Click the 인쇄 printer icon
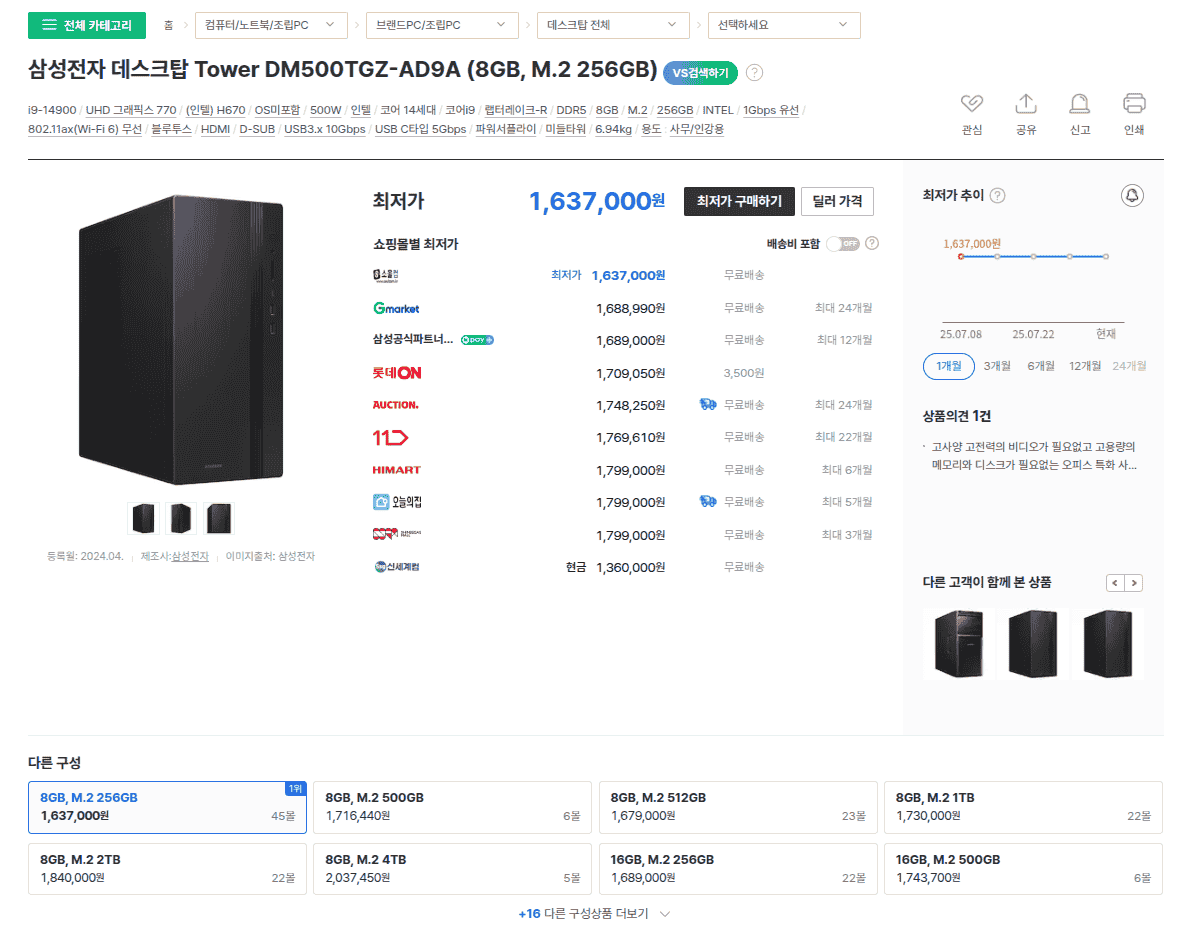The image size is (1196, 936). [x=1133, y=104]
